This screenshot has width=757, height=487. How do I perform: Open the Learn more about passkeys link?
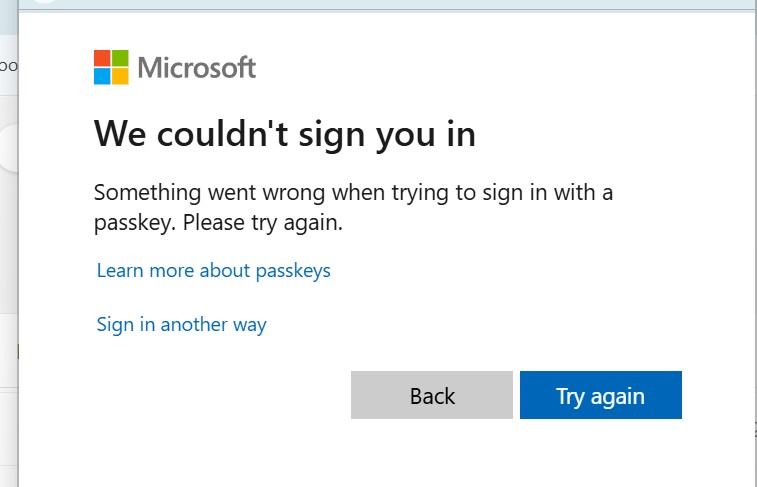click(x=213, y=271)
